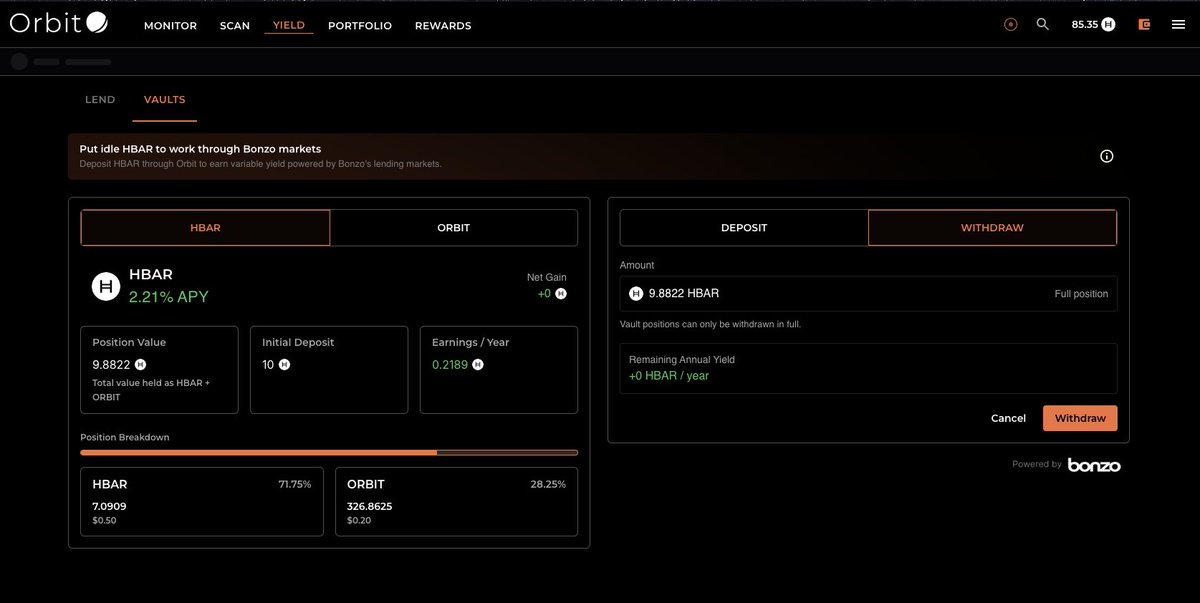
Task: Open search via magnifier icon
Action: [1043, 24]
